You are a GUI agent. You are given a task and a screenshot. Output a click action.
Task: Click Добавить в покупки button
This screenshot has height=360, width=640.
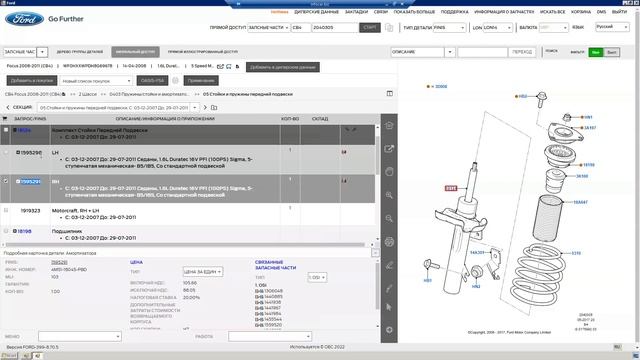click(32, 81)
